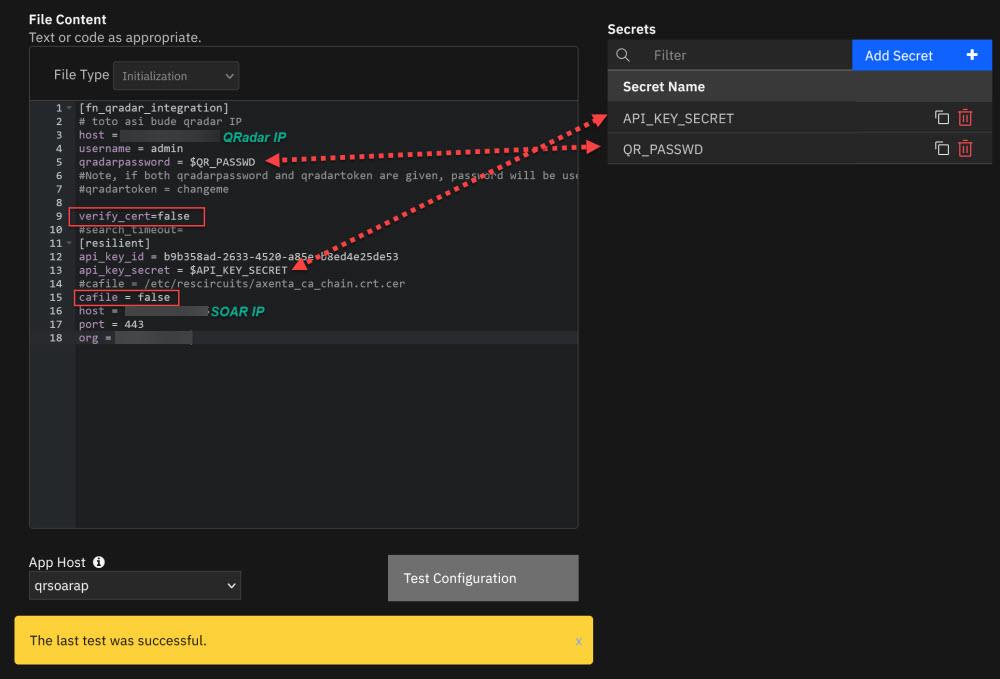Click the Add Secret button
Viewport: 1000px width, 679px height.
pos(899,55)
